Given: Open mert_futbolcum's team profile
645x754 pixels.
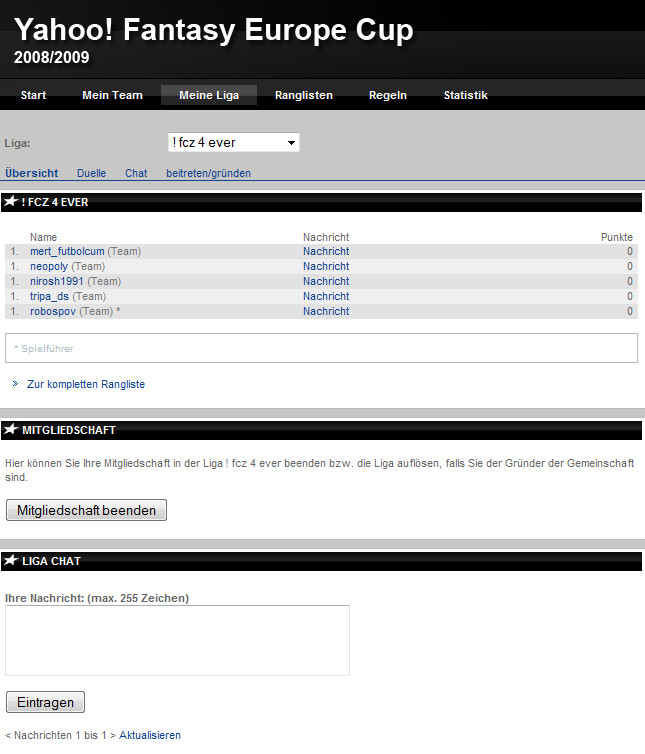Looking at the screenshot, I should (67, 251).
